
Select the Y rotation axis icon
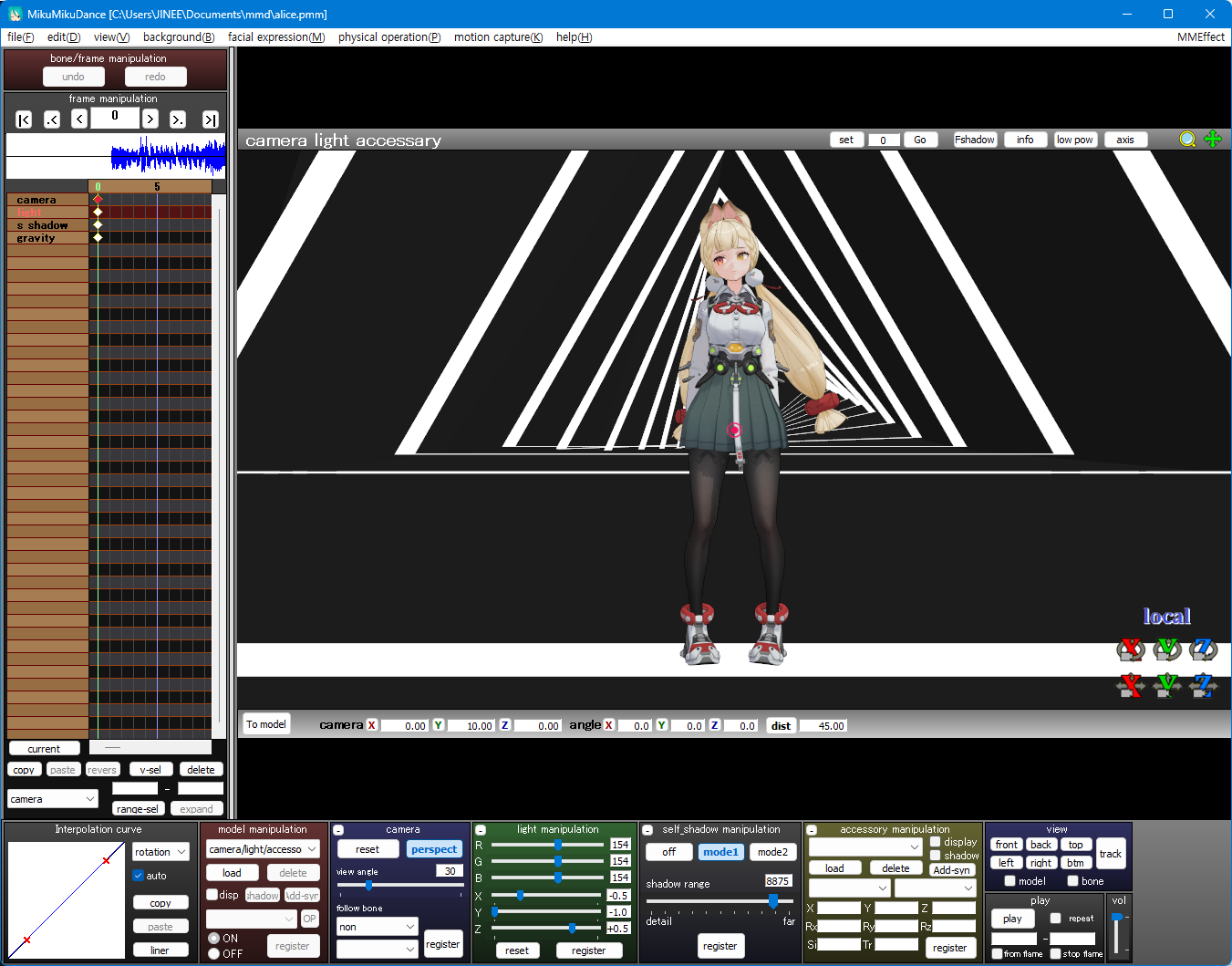click(1167, 649)
